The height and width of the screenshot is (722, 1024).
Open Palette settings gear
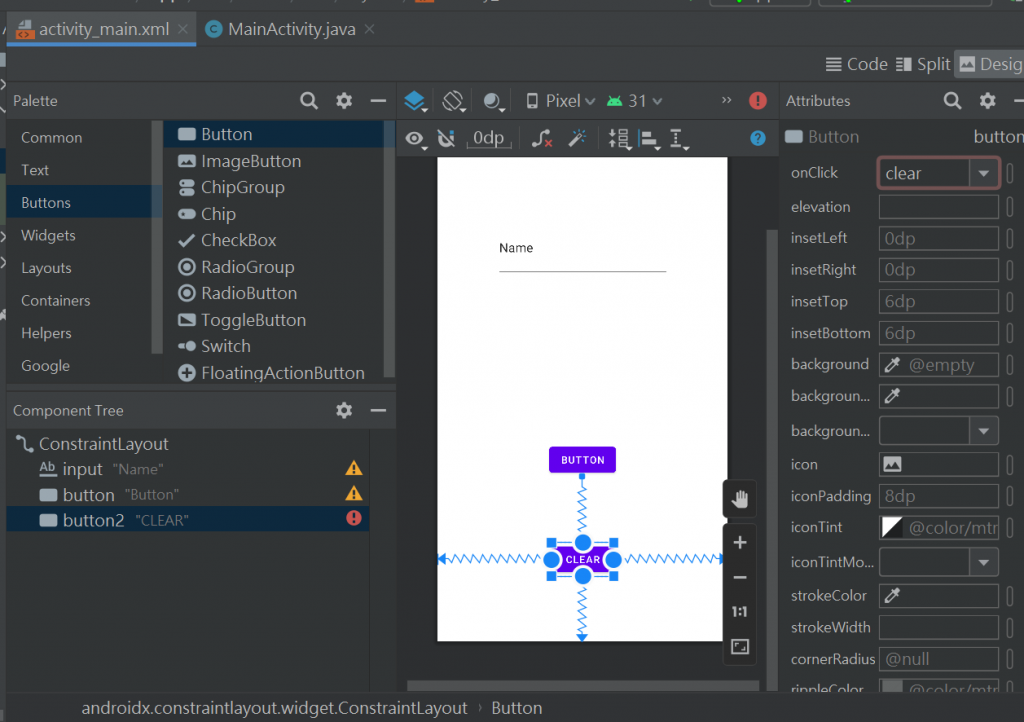tap(344, 101)
